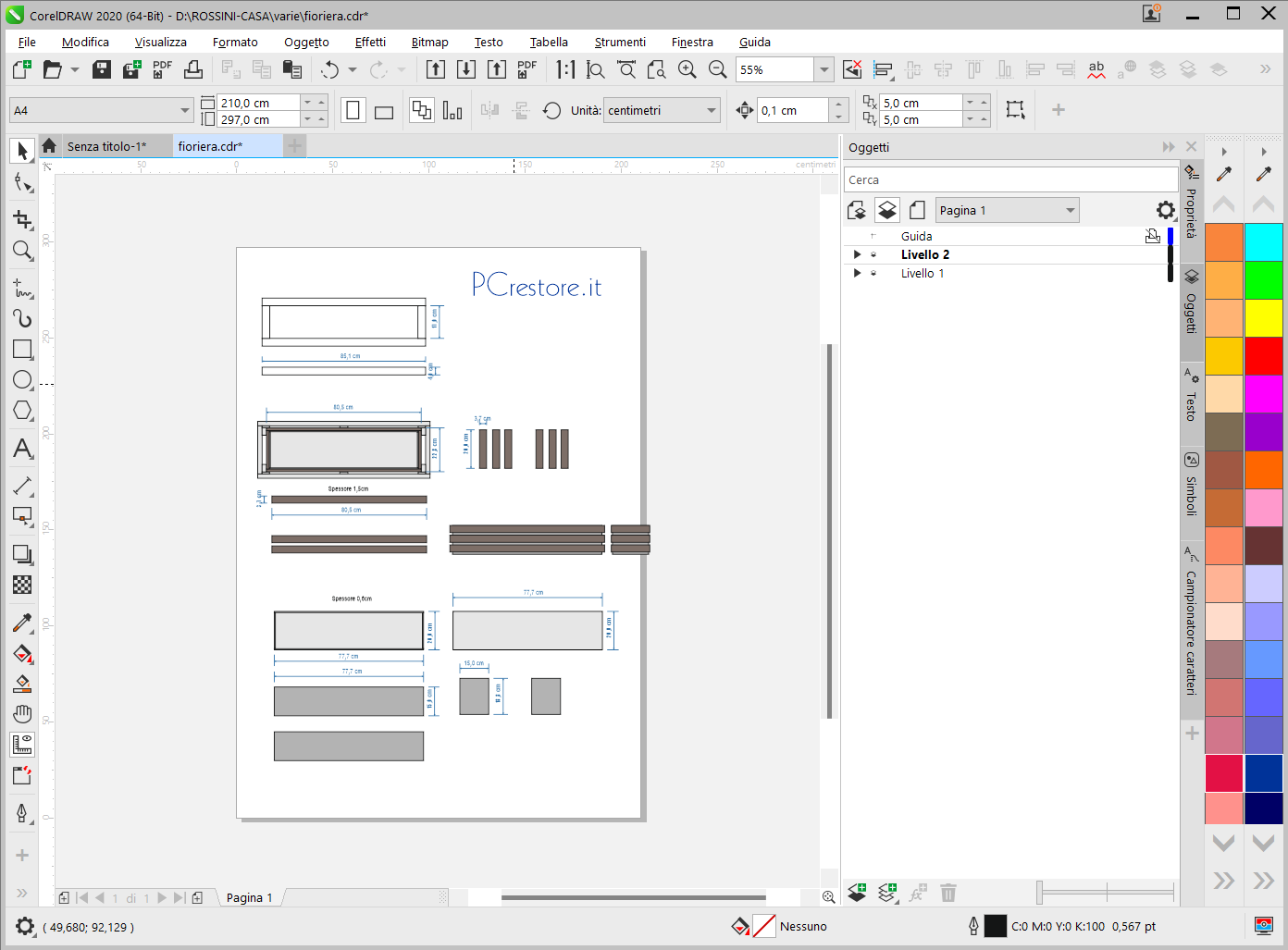Click in the Cerca search field

(1010, 179)
